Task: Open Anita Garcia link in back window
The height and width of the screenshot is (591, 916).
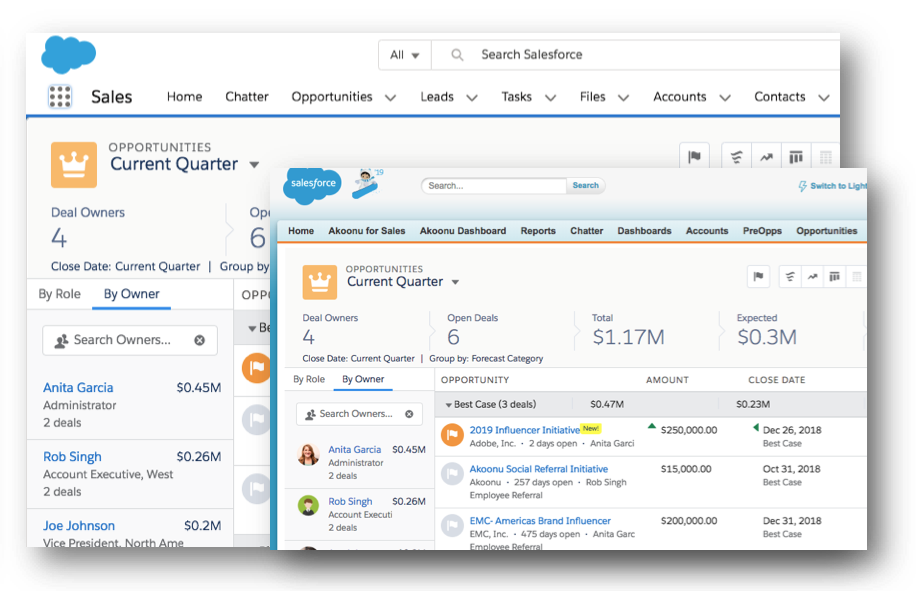Action: (x=78, y=388)
